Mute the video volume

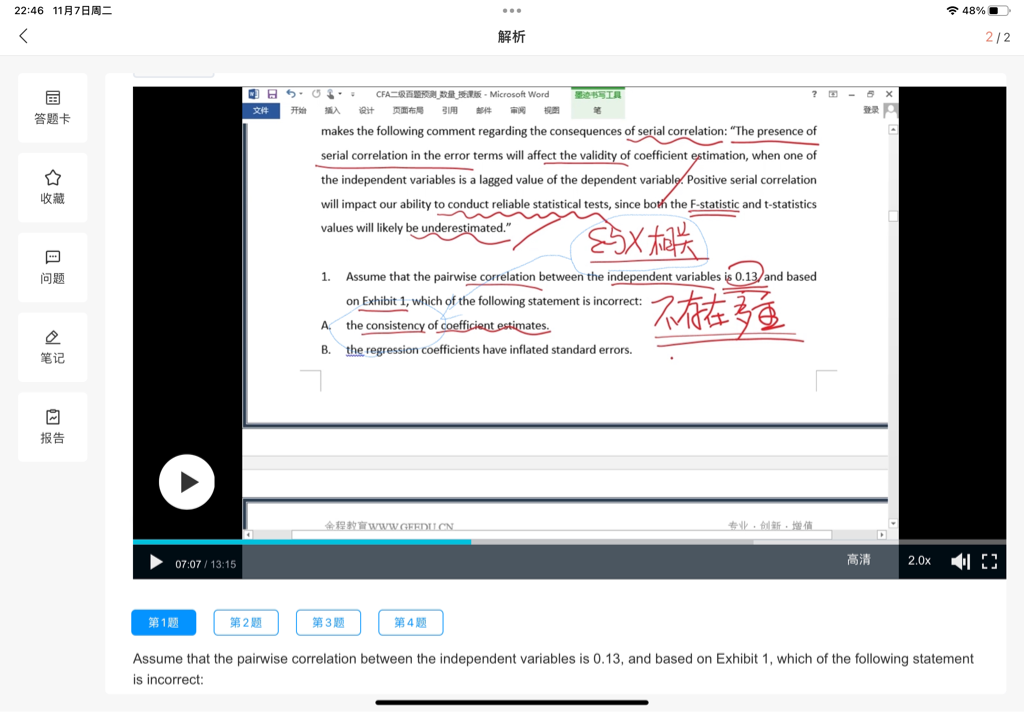tap(960, 562)
